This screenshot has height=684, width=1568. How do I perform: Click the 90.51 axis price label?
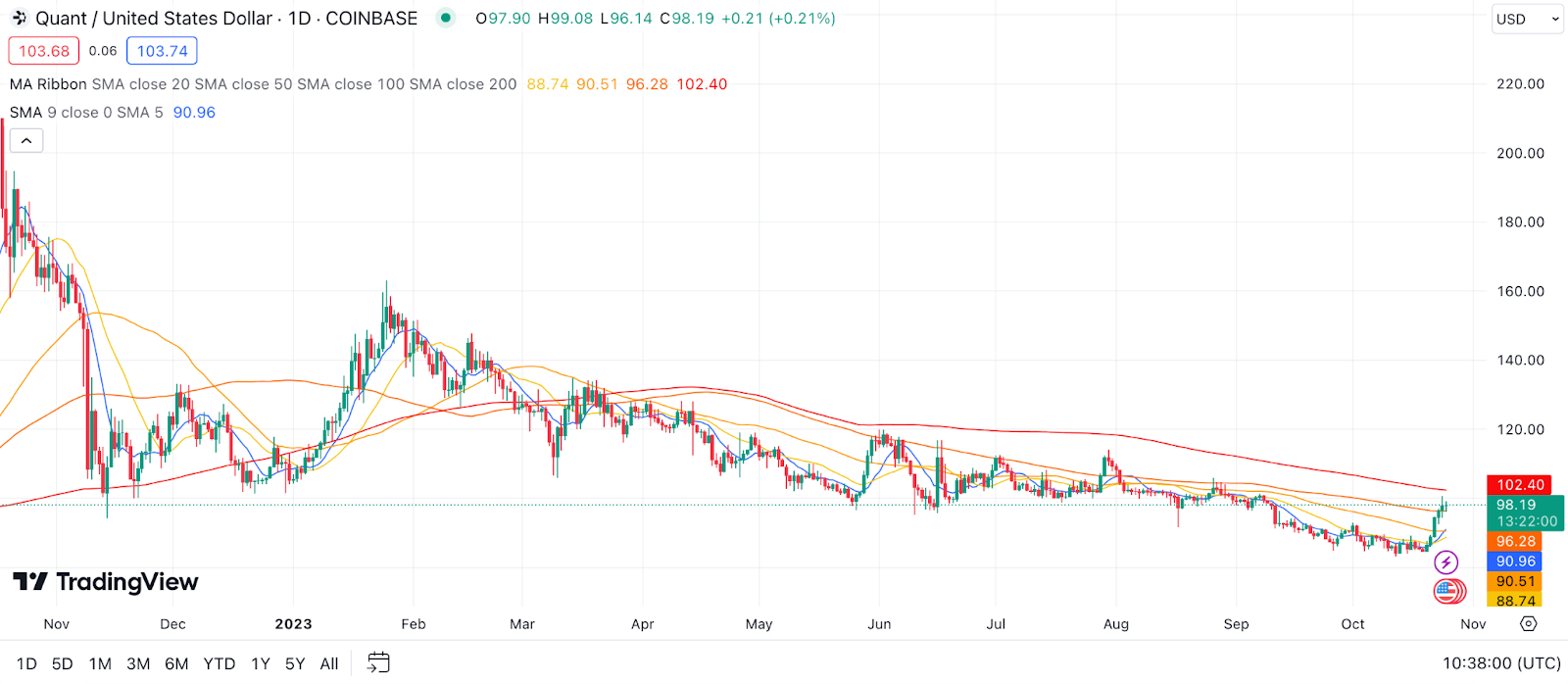(x=1514, y=581)
